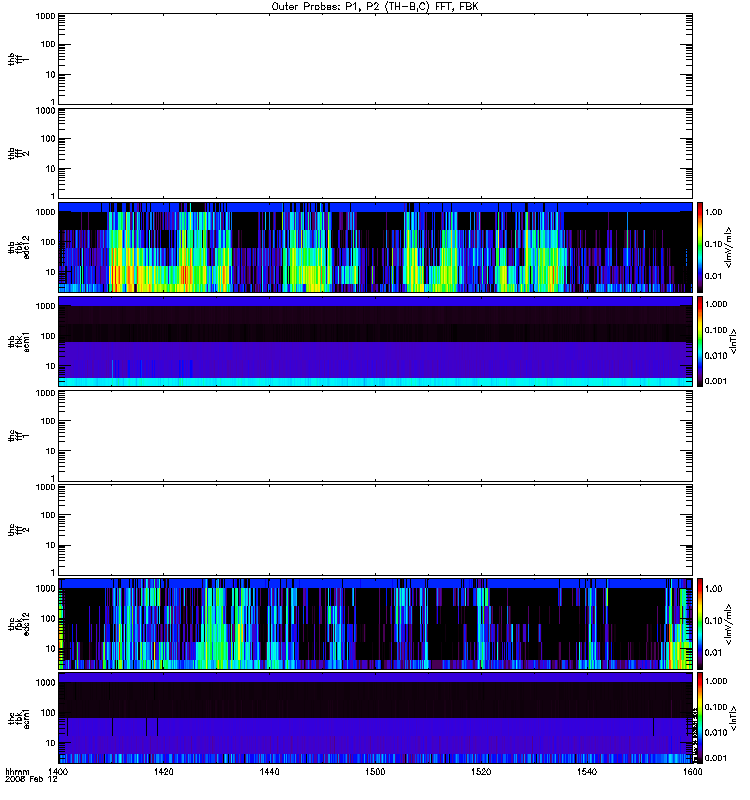
Task: Click the 0.100 tick on thb scm1 color bar
Action: click(x=716, y=330)
